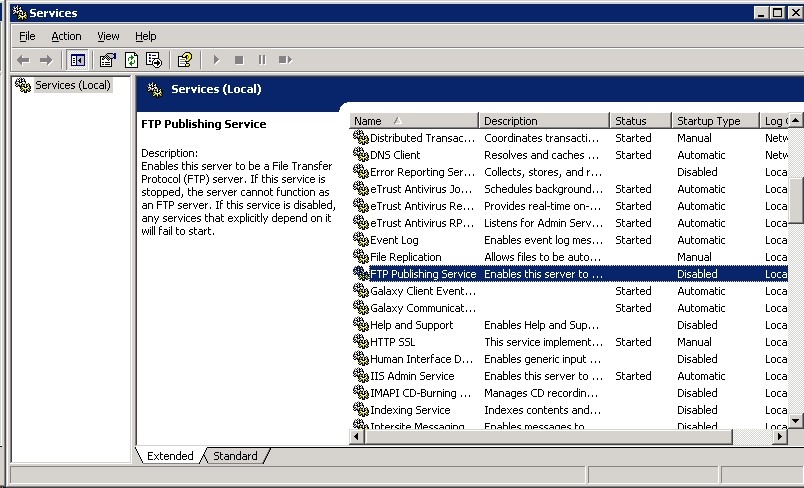Switch to the Standard tab
Viewport: 804px width, 488px height.
[x=235, y=456]
